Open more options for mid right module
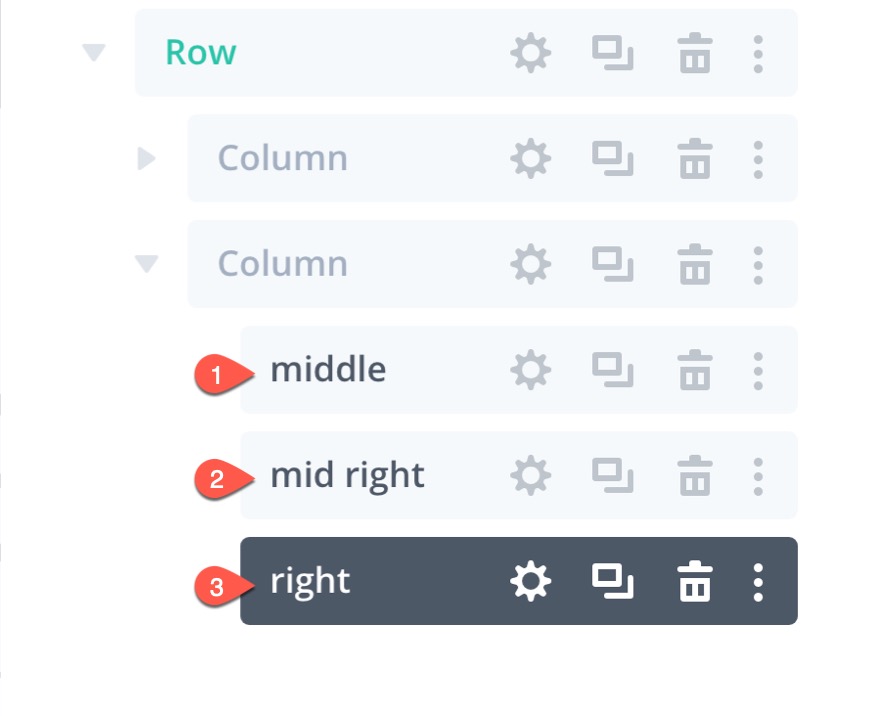 (758, 476)
